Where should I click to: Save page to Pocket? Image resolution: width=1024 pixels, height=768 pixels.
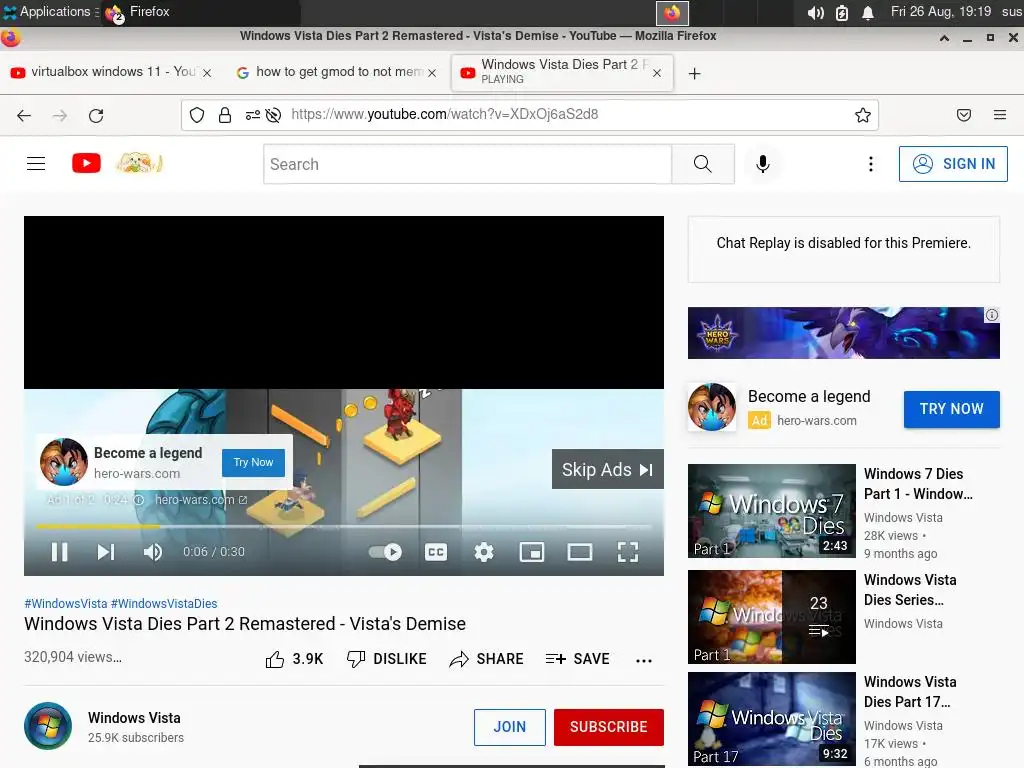tap(964, 116)
